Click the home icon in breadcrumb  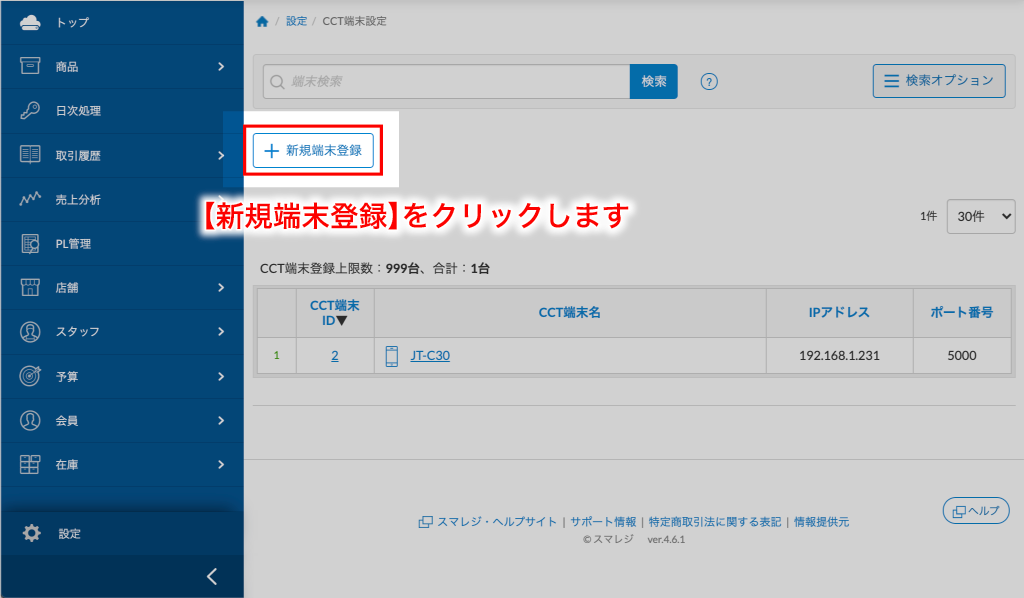click(x=262, y=21)
